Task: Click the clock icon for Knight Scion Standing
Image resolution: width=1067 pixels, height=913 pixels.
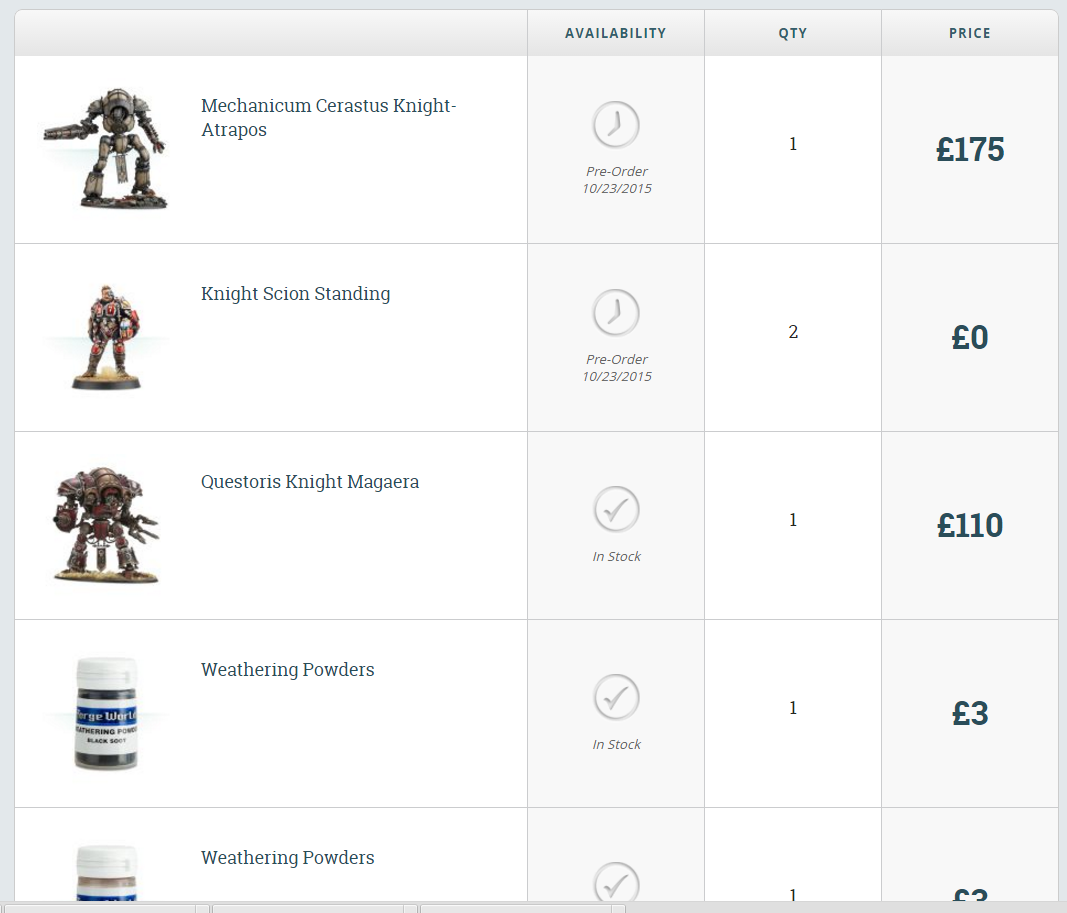Action: 616,313
